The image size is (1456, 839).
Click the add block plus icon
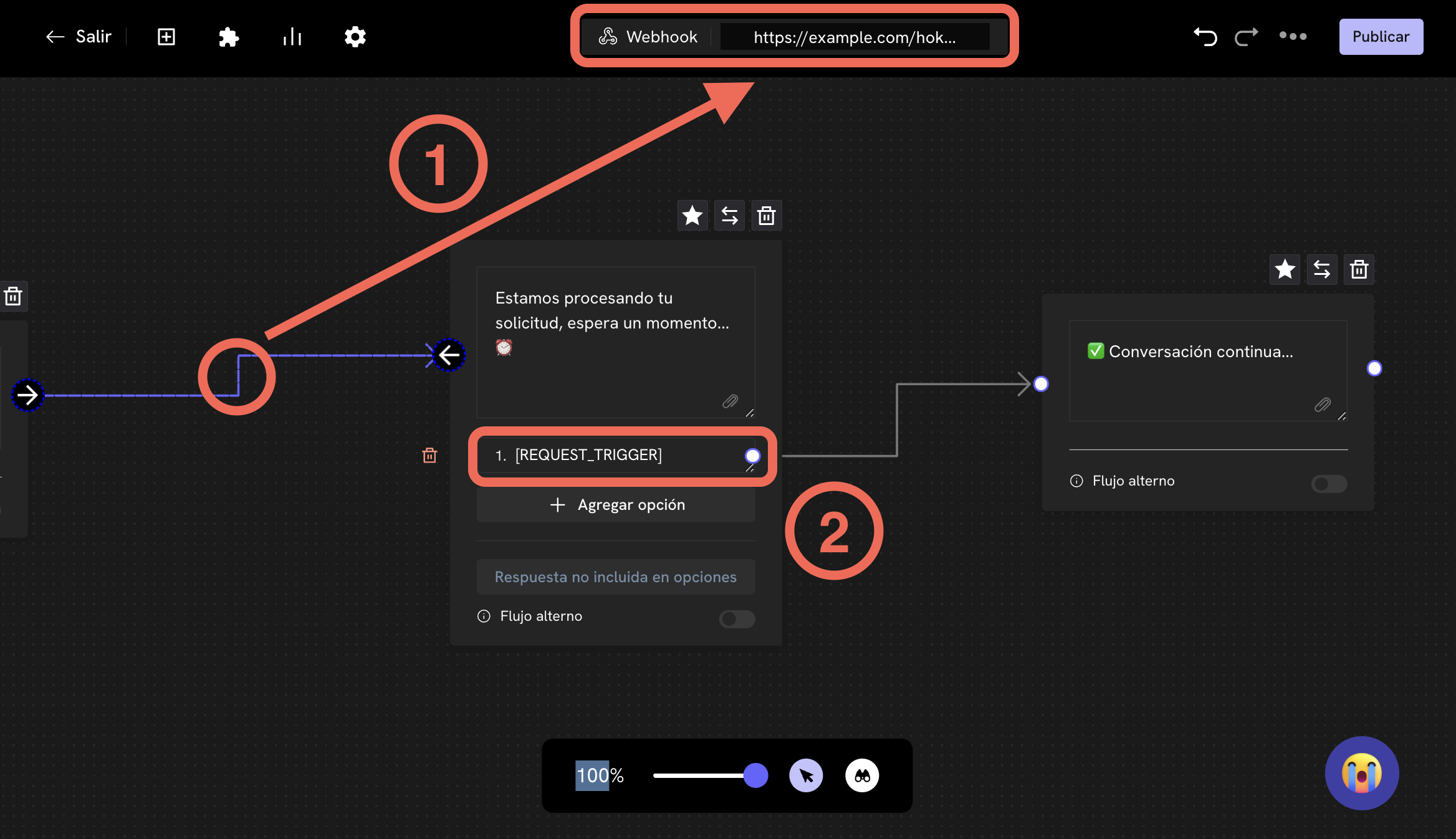(x=166, y=37)
